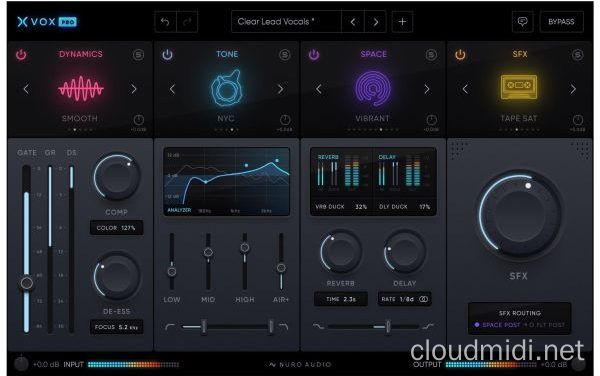Click the DE-ESS knob
The width and height of the screenshot is (600, 376).
click(117, 276)
